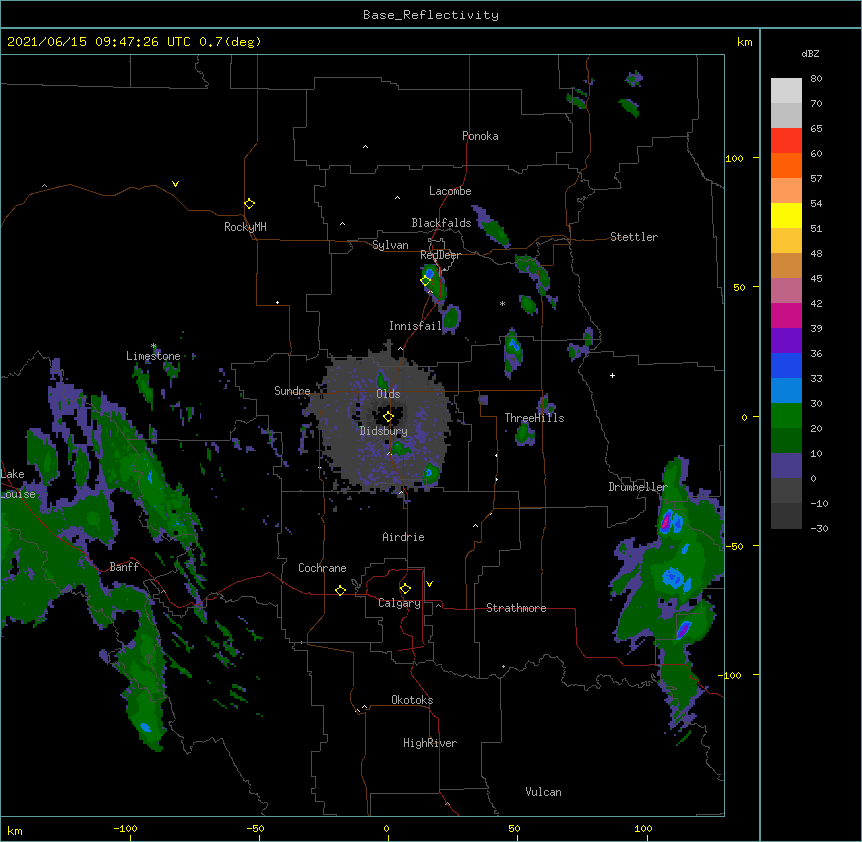Click the km unit label at bottom left
Image resolution: width=862 pixels, height=842 pixels.
15,830
